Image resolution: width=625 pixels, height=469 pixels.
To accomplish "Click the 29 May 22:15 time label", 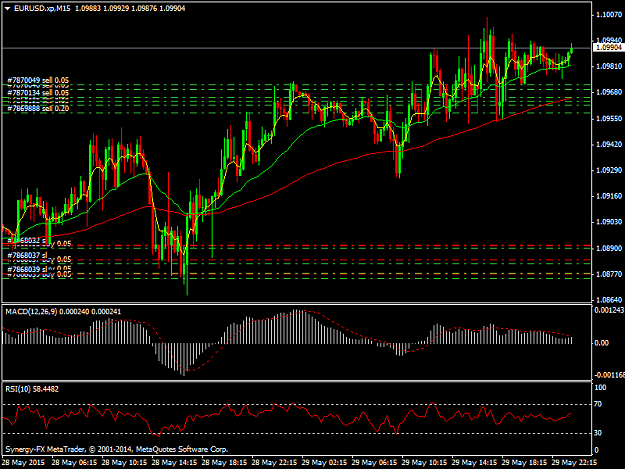I will pos(574,463).
